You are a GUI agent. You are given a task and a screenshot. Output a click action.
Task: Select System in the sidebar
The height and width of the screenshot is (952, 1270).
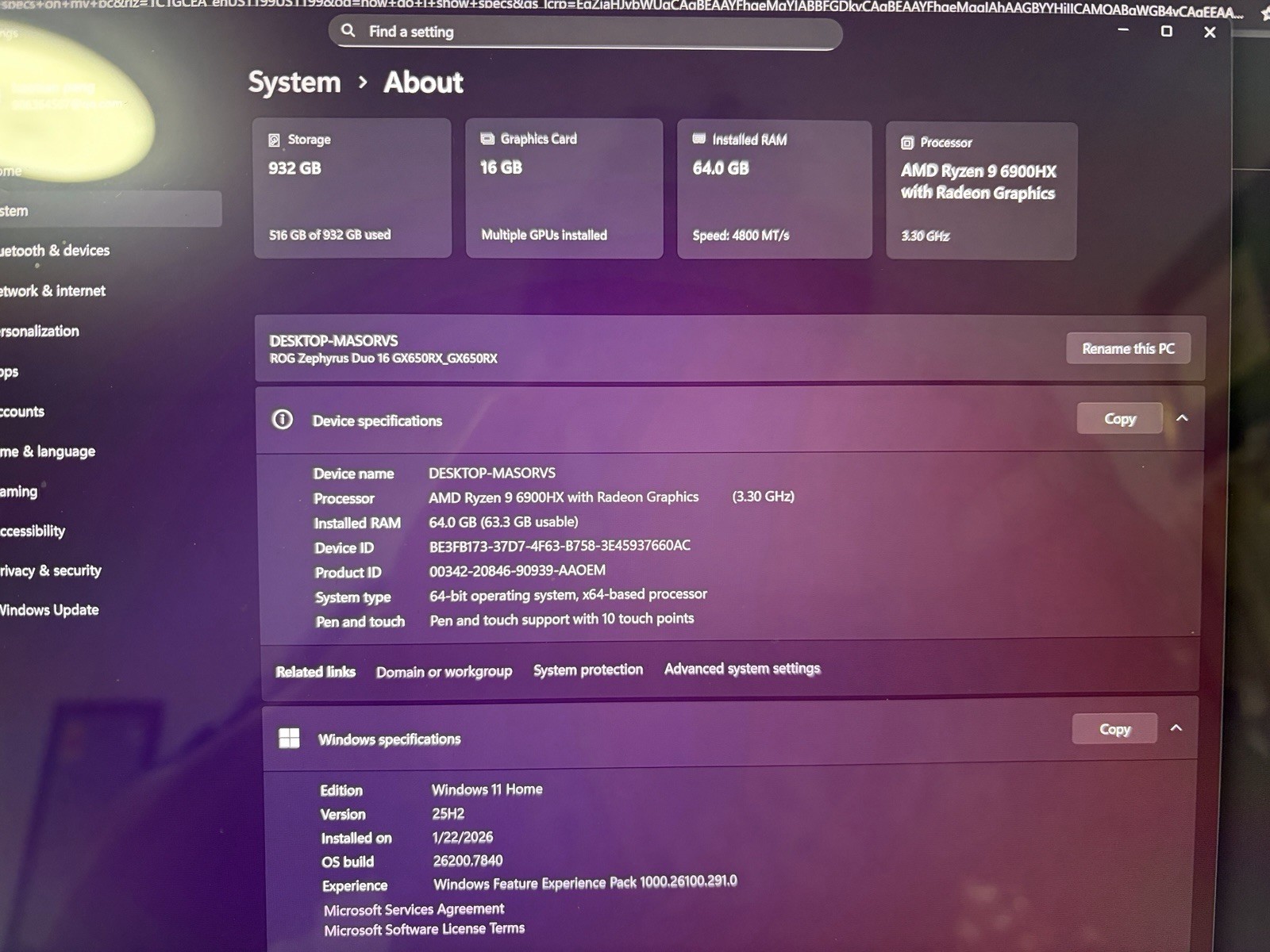coord(110,210)
